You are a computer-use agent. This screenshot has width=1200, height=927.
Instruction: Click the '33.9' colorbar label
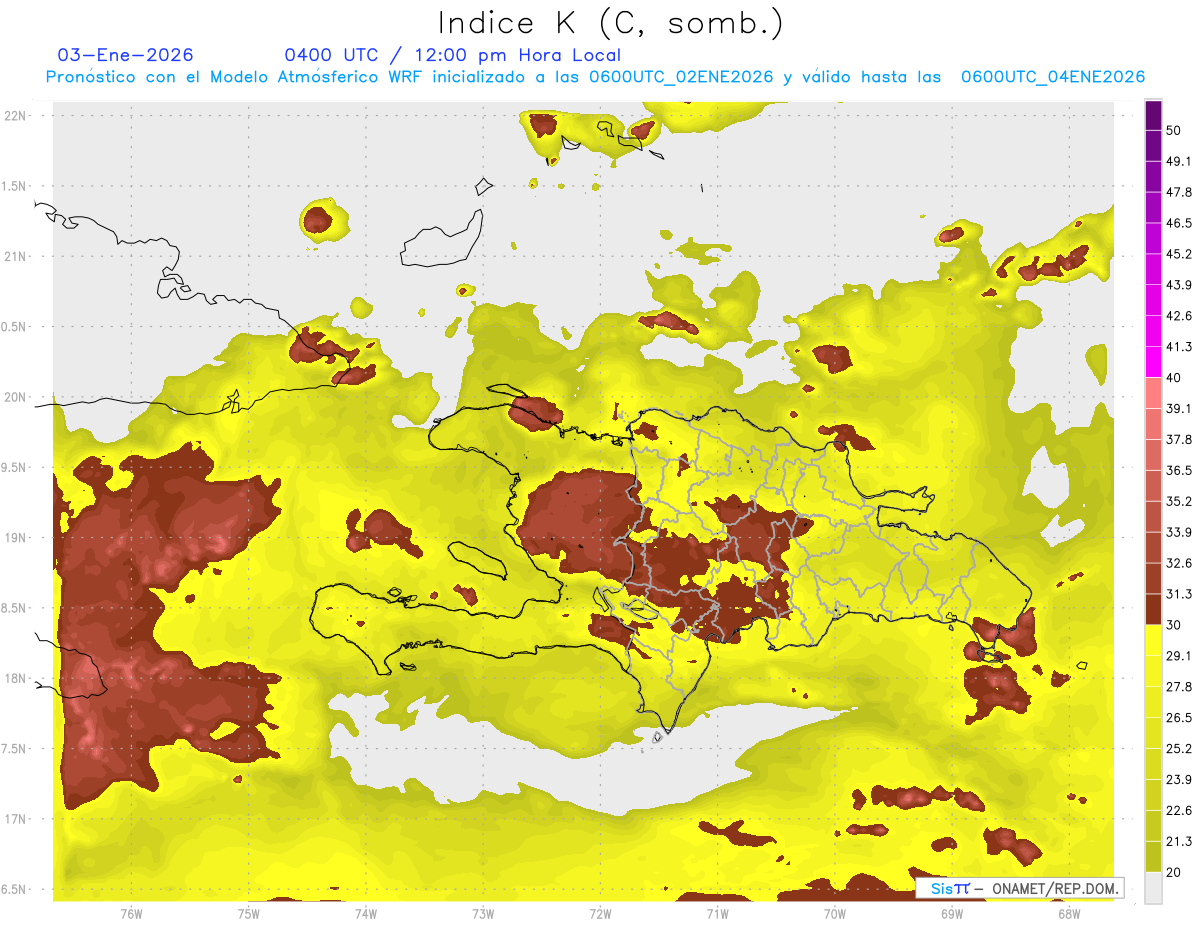tap(1179, 532)
